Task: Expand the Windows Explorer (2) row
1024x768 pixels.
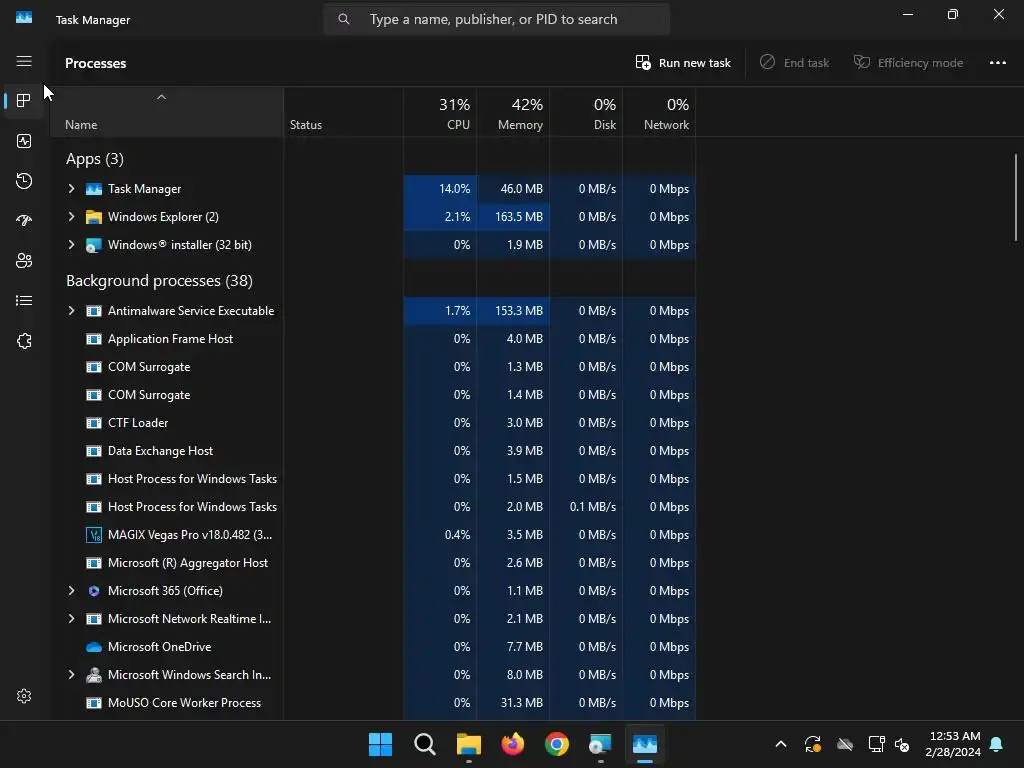Action: tap(71, 217)
